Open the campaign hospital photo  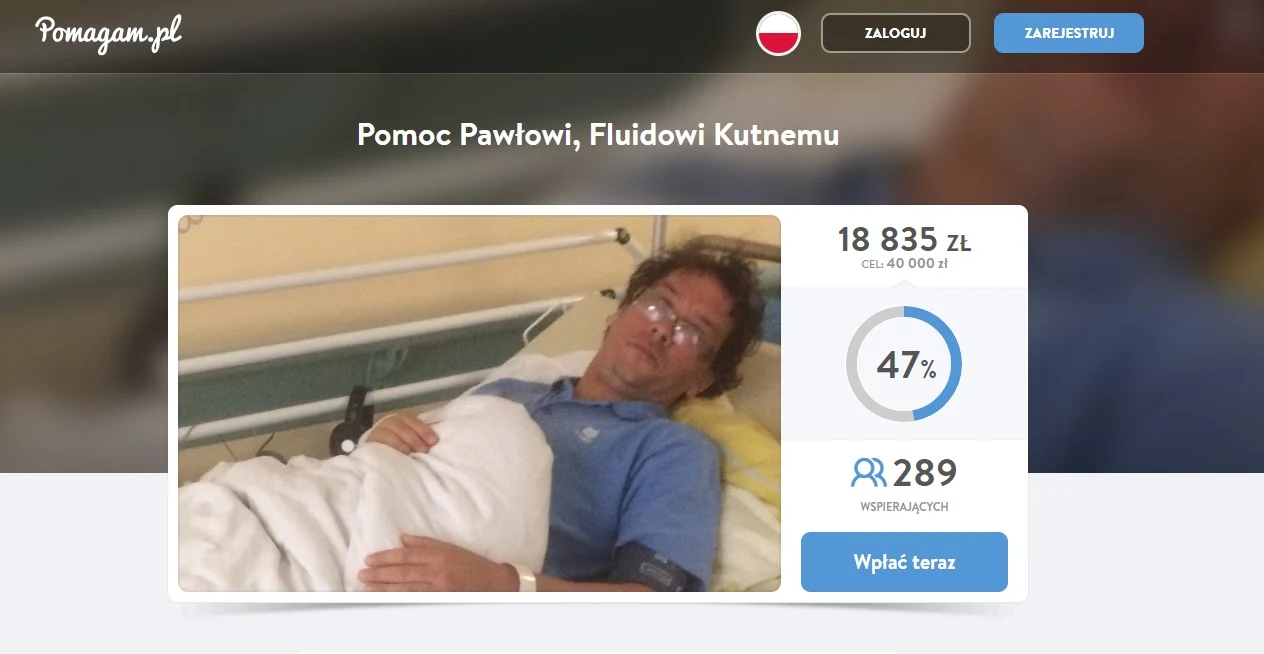point(479,403)
